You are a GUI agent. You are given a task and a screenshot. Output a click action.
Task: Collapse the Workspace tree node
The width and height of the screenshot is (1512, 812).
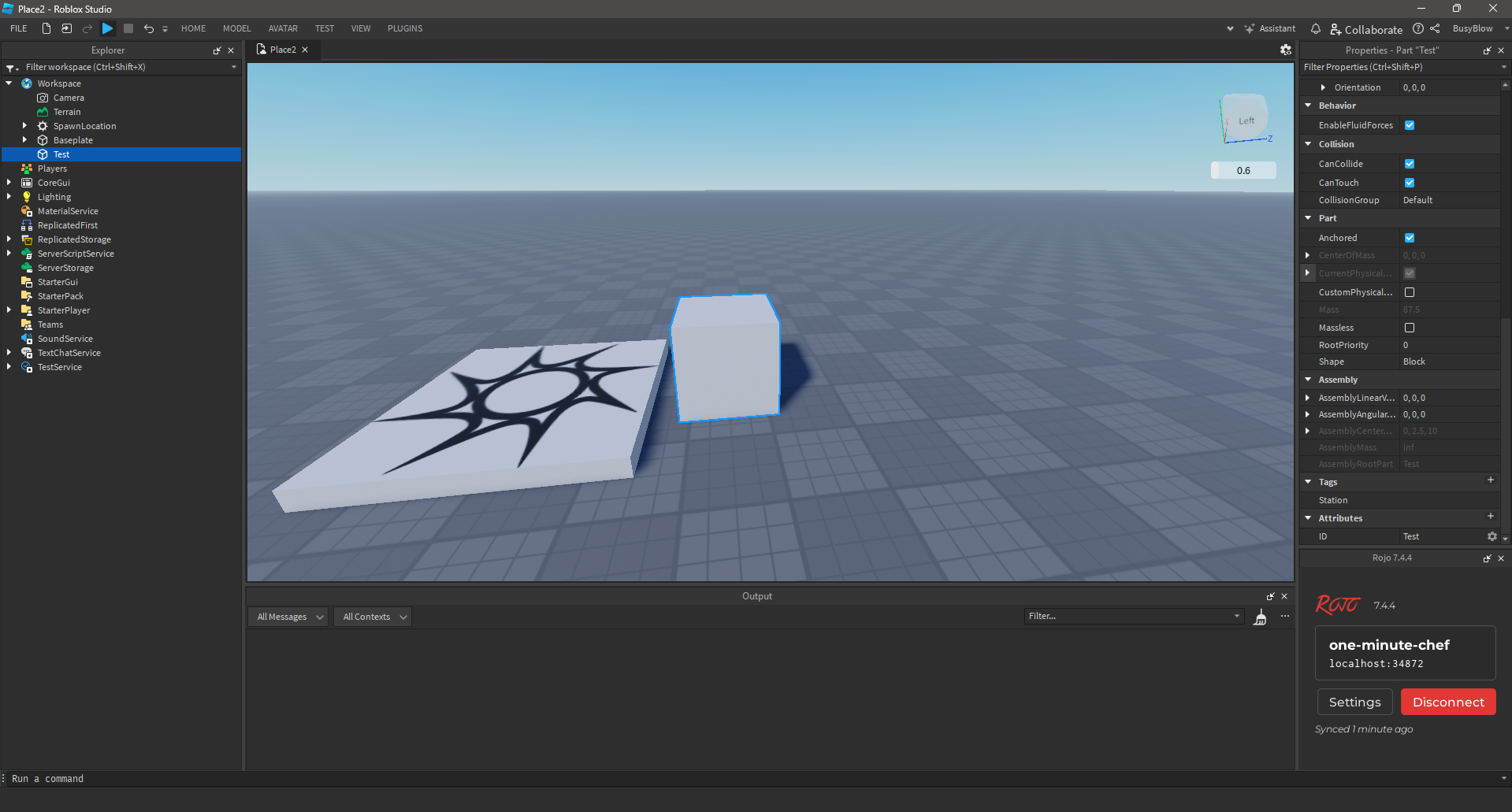click(9, 83)
